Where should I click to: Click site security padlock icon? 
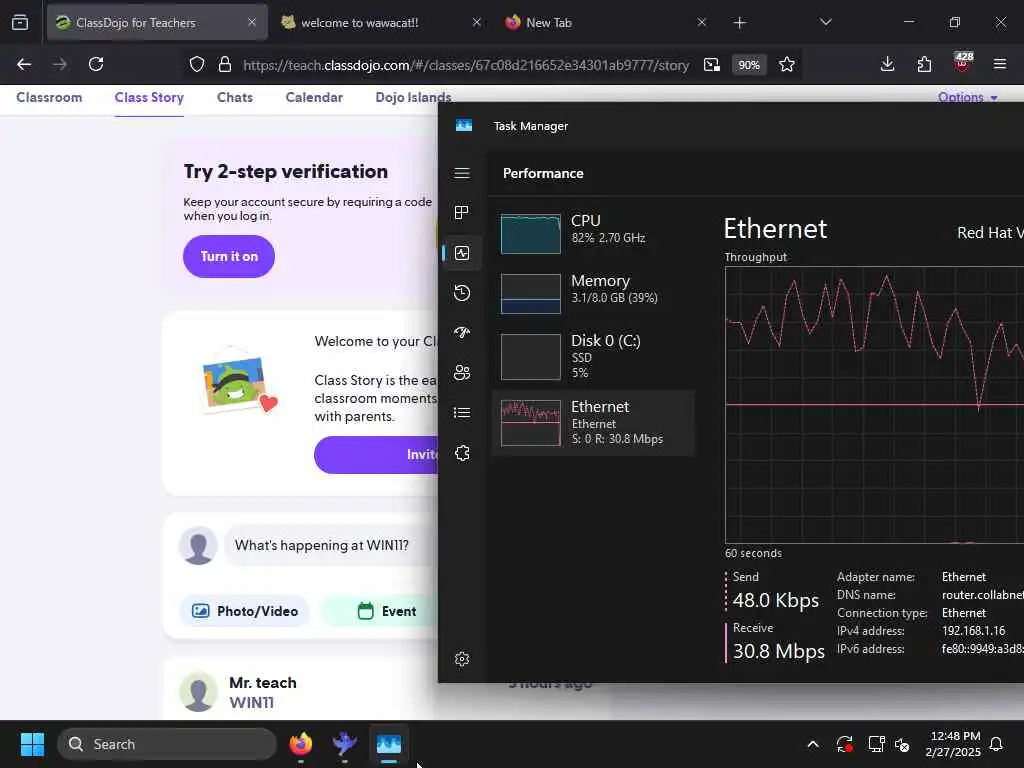pyautogui.click(x=225, y=64)
